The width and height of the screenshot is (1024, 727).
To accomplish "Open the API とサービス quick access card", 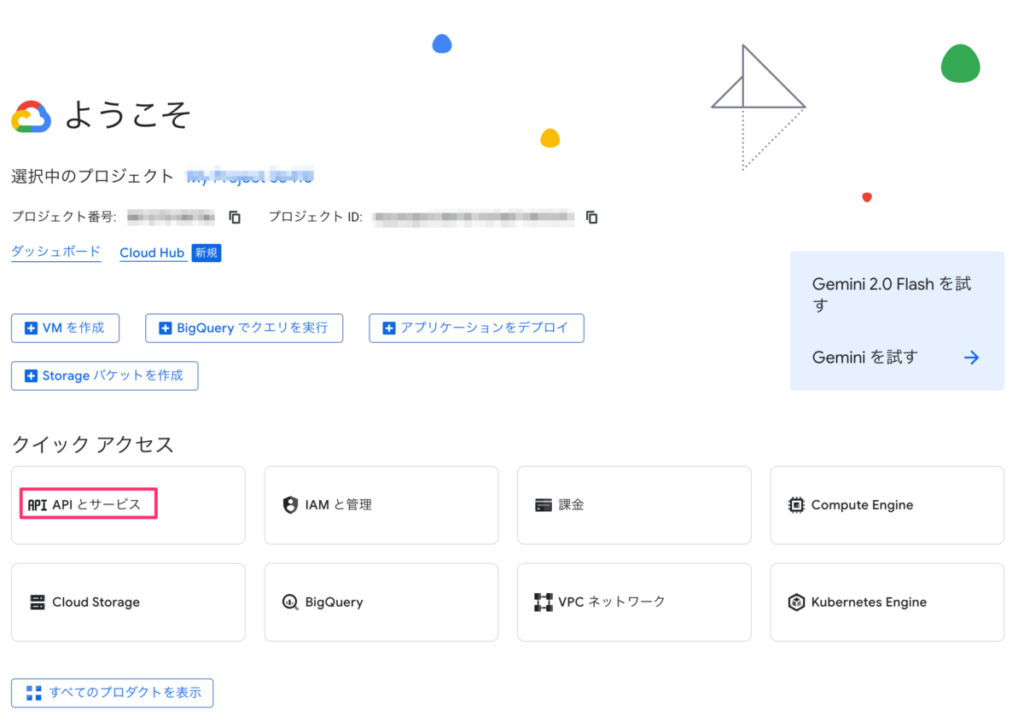I will click(x=128, y=505).
